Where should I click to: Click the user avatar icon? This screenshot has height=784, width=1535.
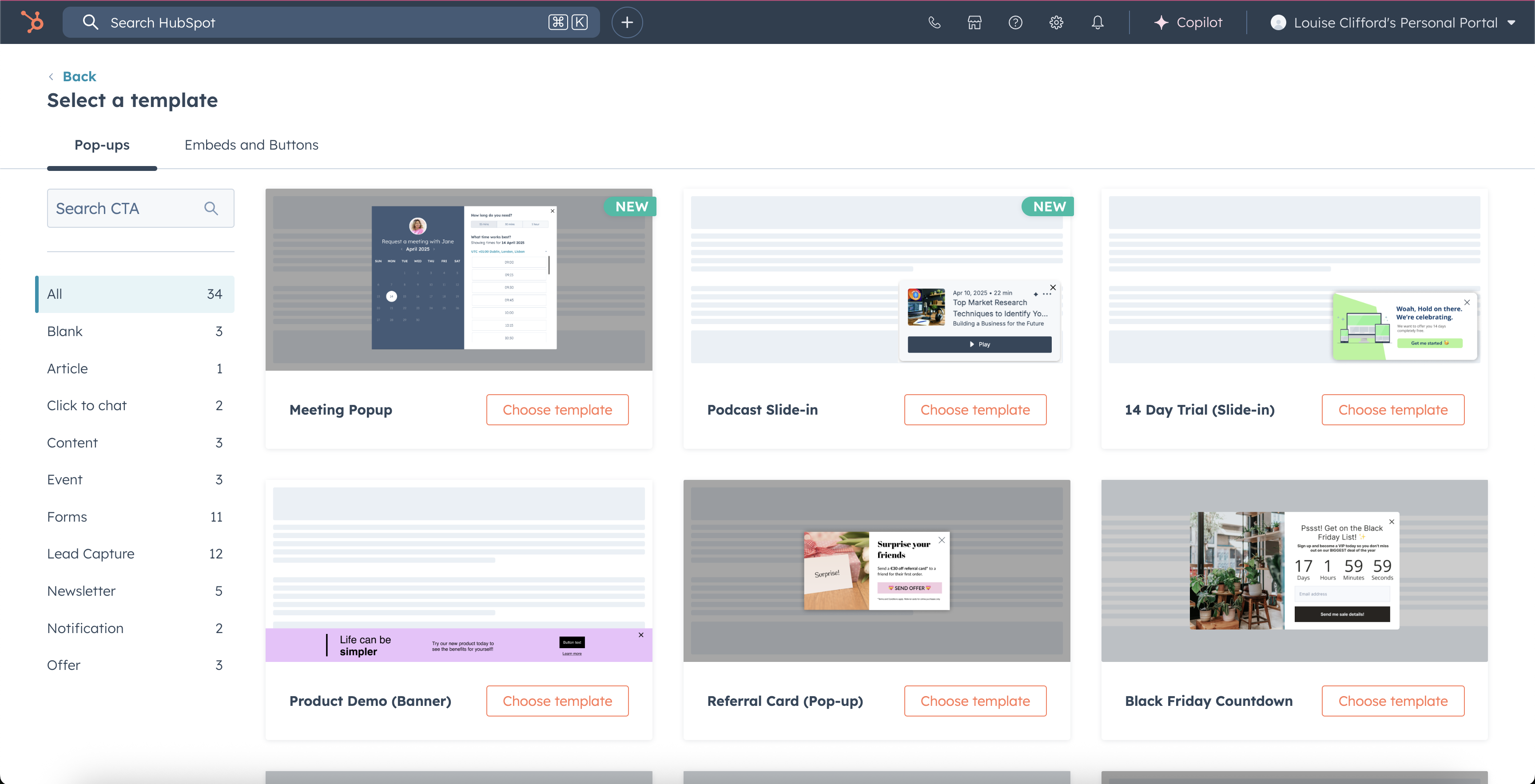1278,23
